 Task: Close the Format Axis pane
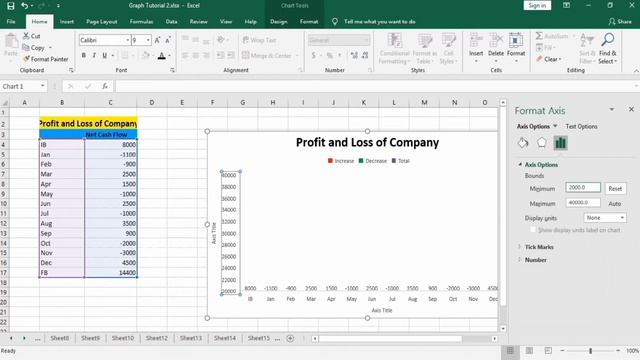pyautogui.click(x=631, y=109)
